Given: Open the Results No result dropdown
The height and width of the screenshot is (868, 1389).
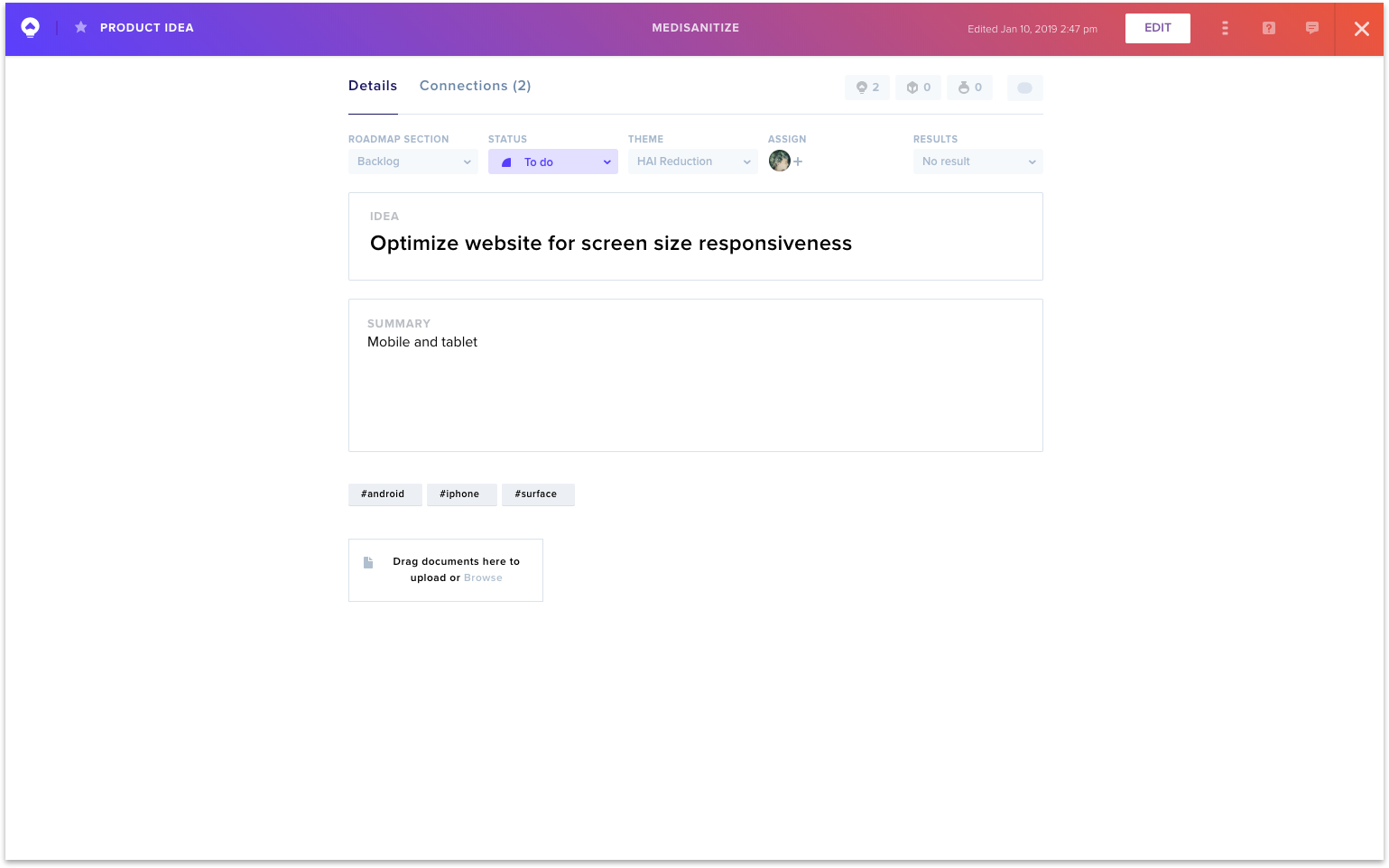Looking at the screenshot, I should coord(978,162).
